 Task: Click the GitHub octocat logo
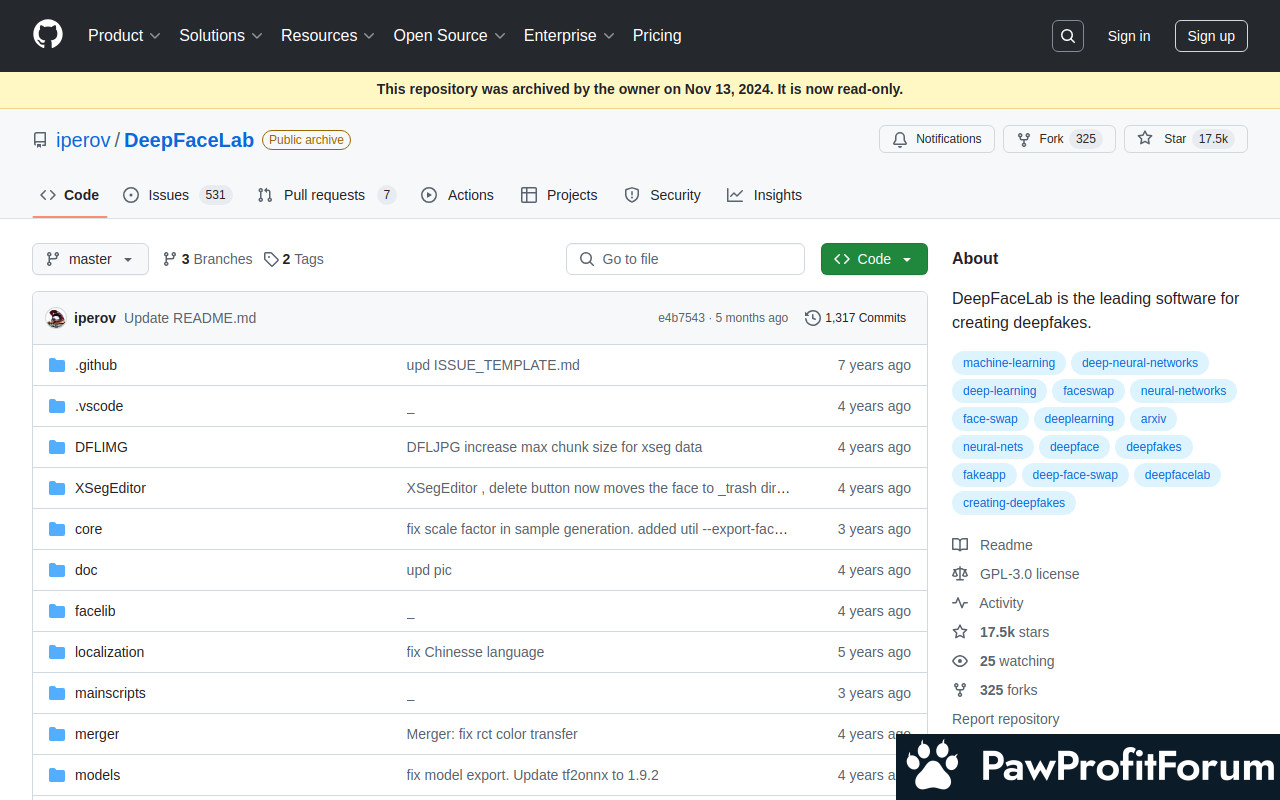tap(48, 35)
